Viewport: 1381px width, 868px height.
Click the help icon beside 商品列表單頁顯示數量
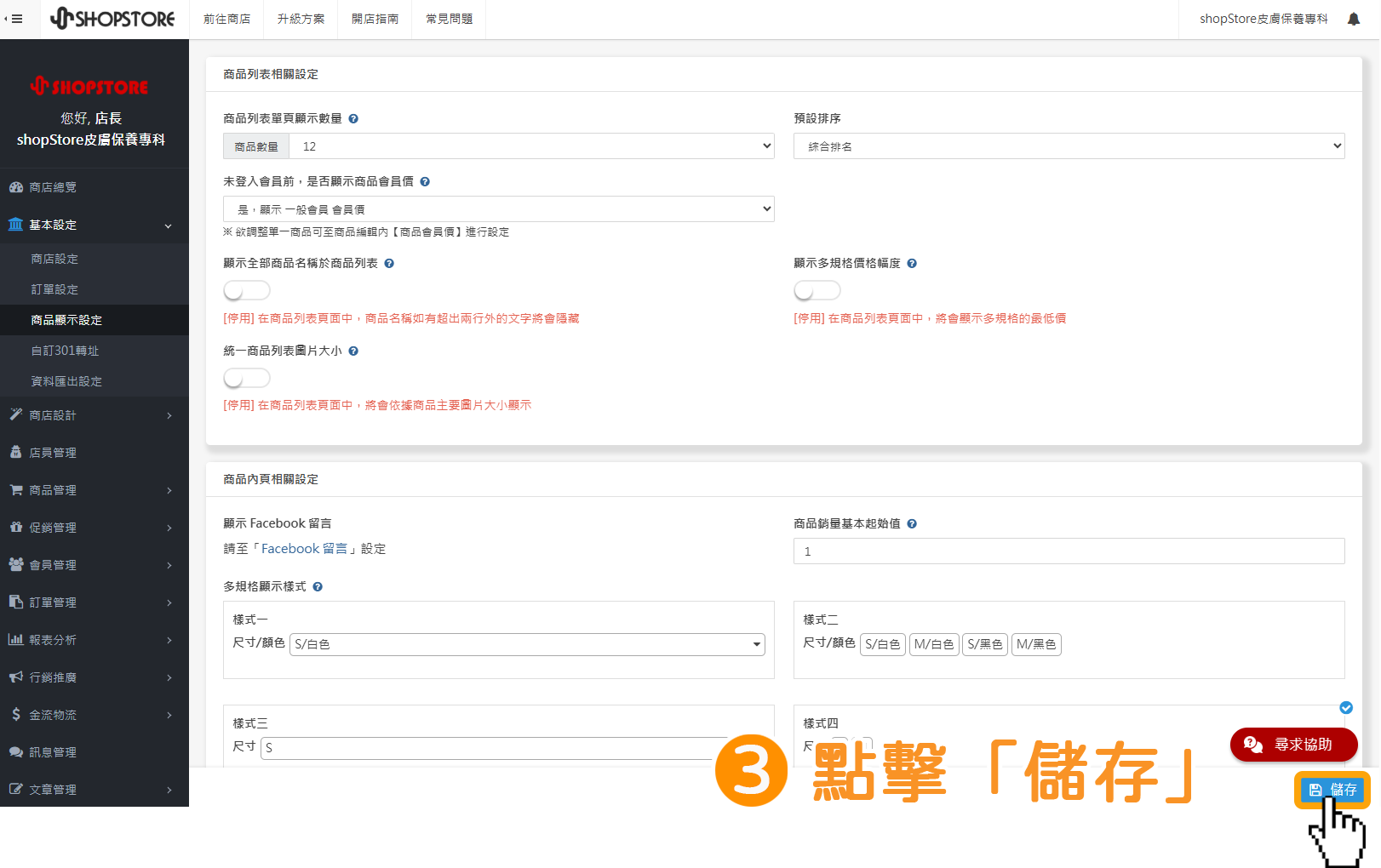point(353,118)
